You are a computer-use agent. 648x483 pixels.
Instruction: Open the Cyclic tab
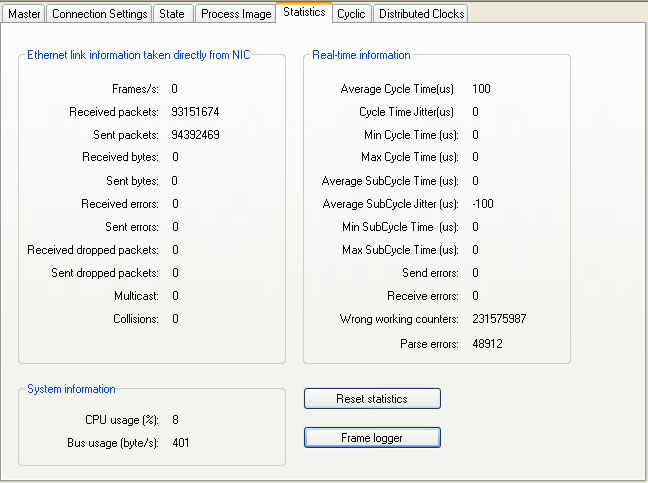click(x=351, y=14)
